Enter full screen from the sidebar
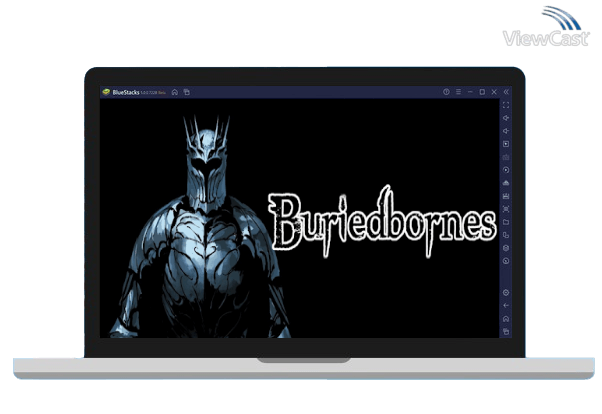Screen dimensions: 602x414 506,105
